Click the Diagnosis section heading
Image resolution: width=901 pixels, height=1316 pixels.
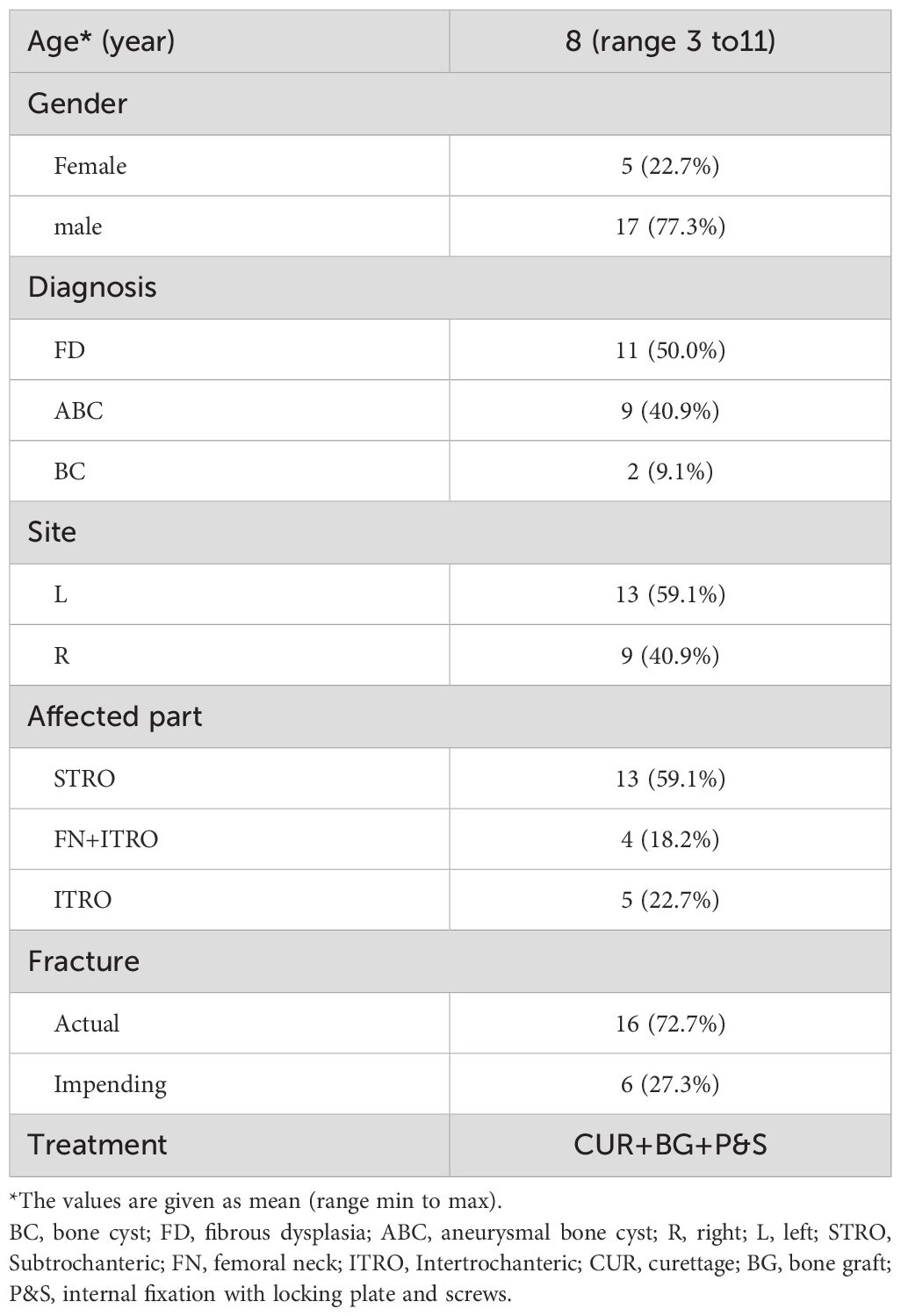point(92,288)
